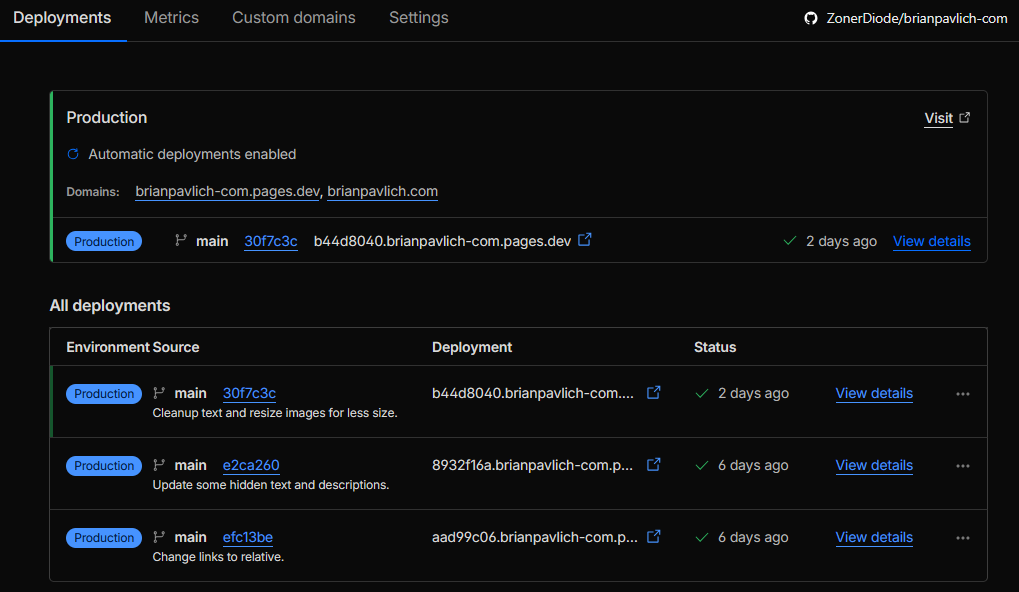1019x592 pixels.
Task: Open brianpavlich-com.pages.dev domain link
Action: click(x=227, y=191)
